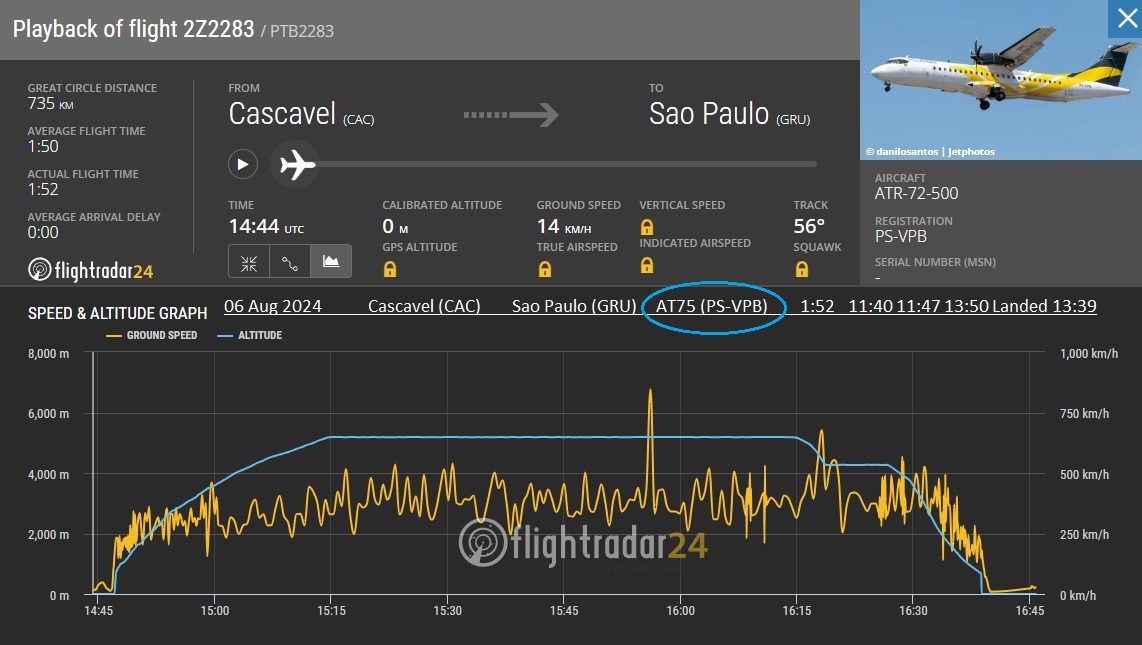Toggle the speed & altitude graph icon
1142x645 pixels.
click(330, 262)
